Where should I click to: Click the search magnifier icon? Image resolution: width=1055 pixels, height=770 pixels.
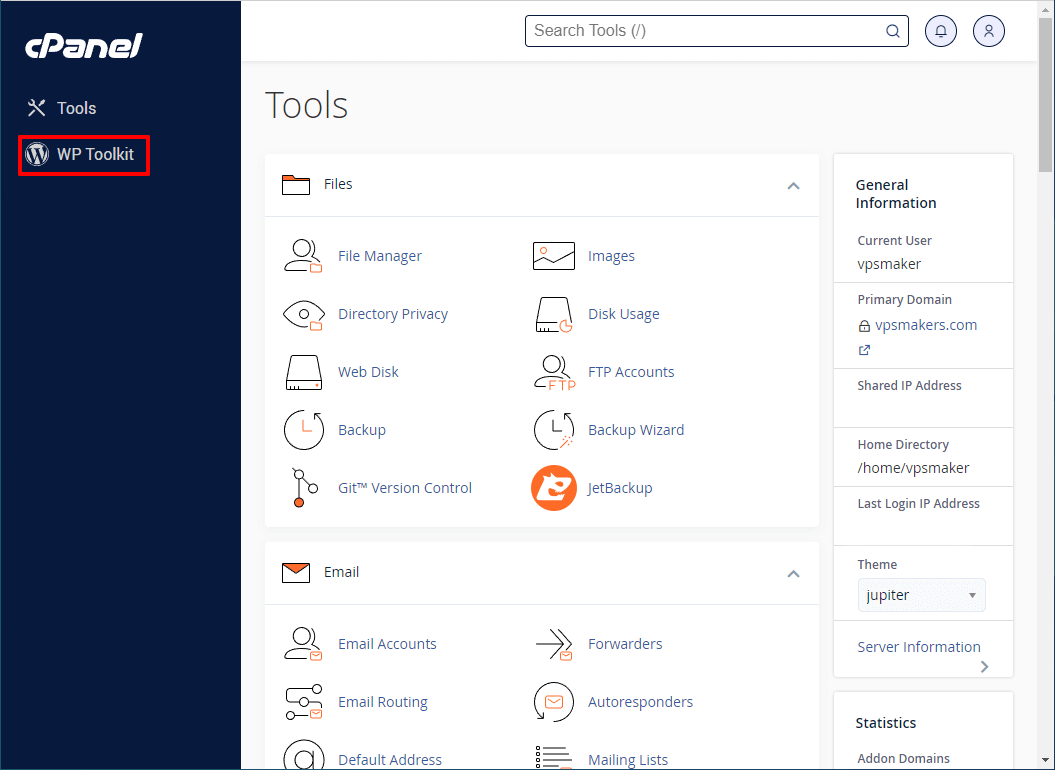(892, 31)
